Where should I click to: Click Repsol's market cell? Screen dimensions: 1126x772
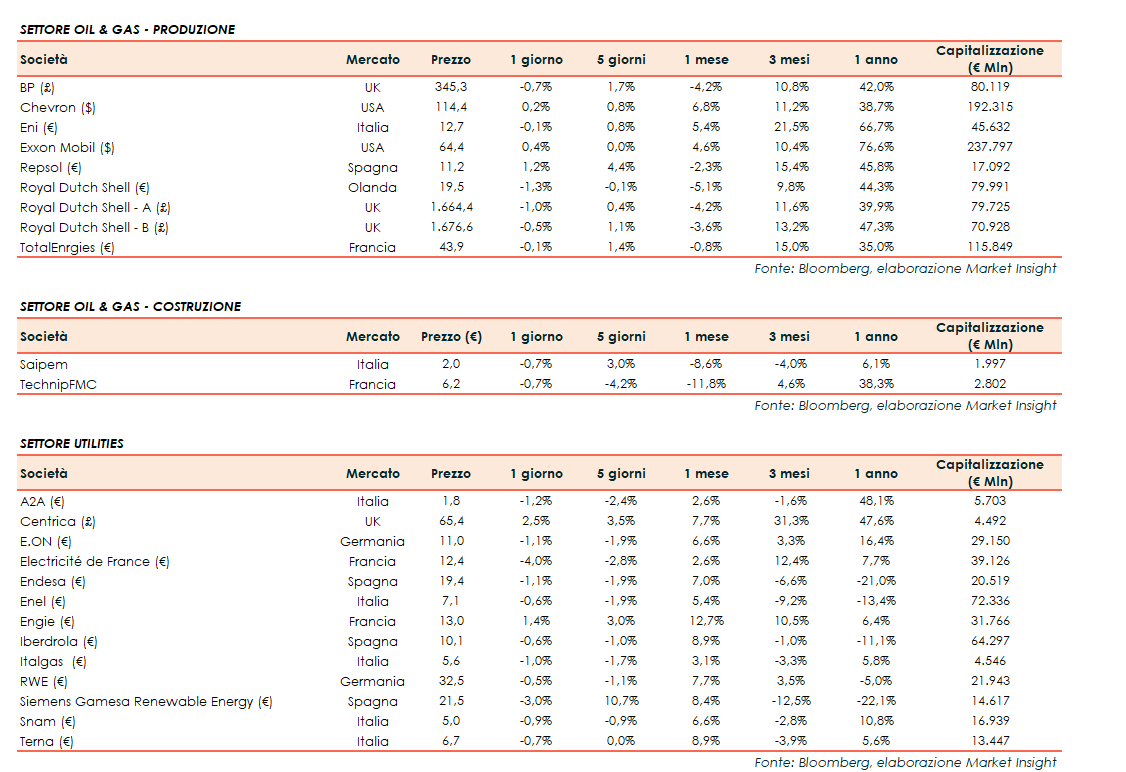[x=372, y=167]
